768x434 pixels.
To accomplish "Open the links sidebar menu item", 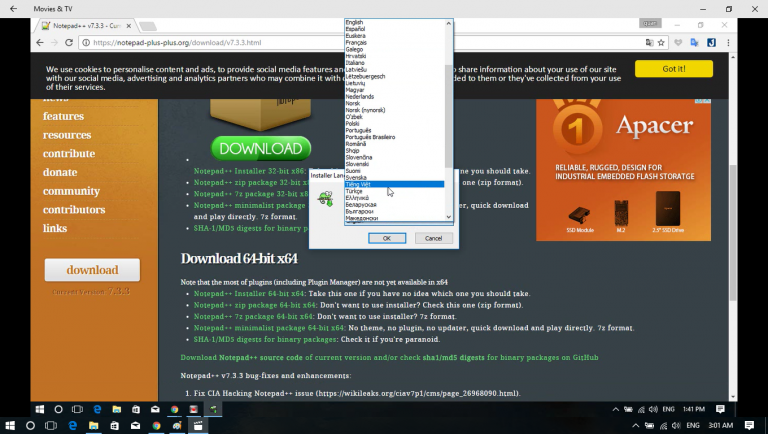I will 55,228.
